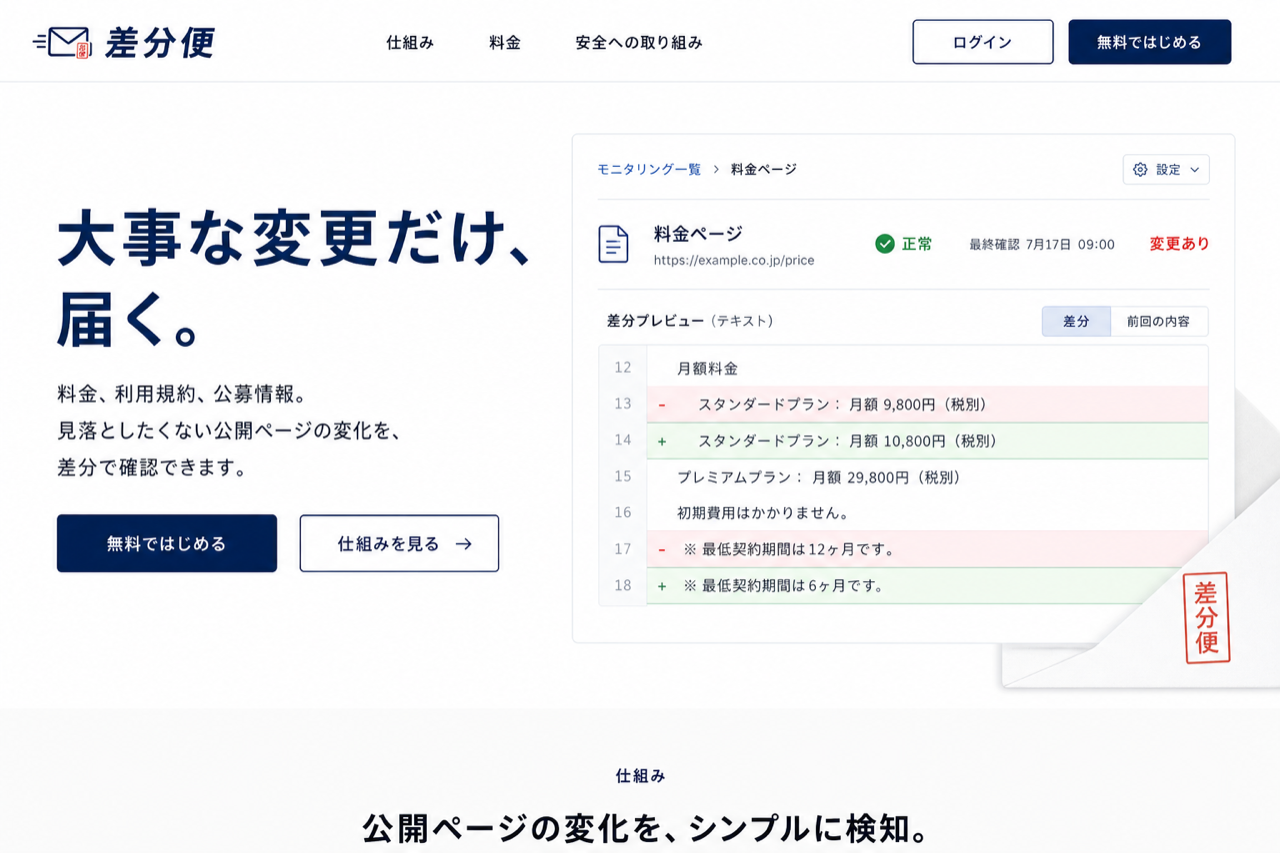
Task: Expand the chevron beside 設定
Action: click(x=1194, y=170)
